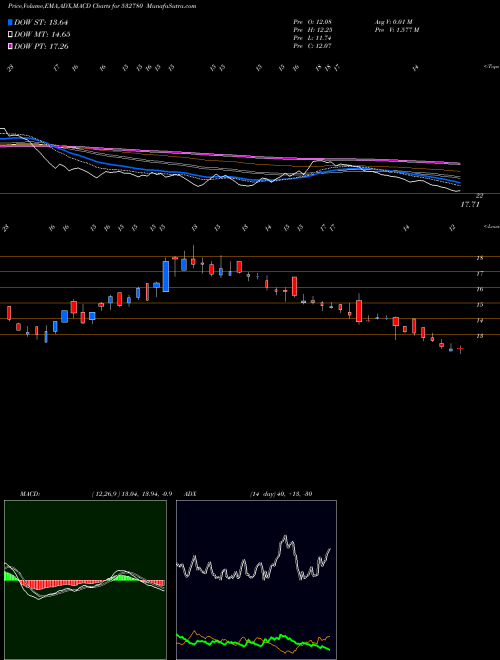Select the 'DOW PT: 17.26' legend text
The width and height of the screenshot is (500, 660).
pyautogui.click(x=41, y=46)
